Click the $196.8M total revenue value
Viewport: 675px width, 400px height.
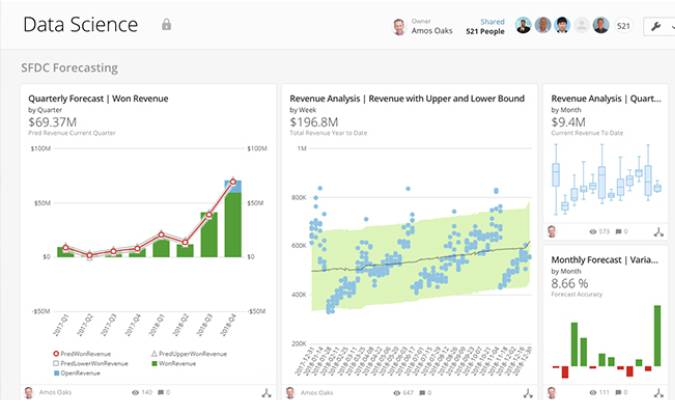314,122
